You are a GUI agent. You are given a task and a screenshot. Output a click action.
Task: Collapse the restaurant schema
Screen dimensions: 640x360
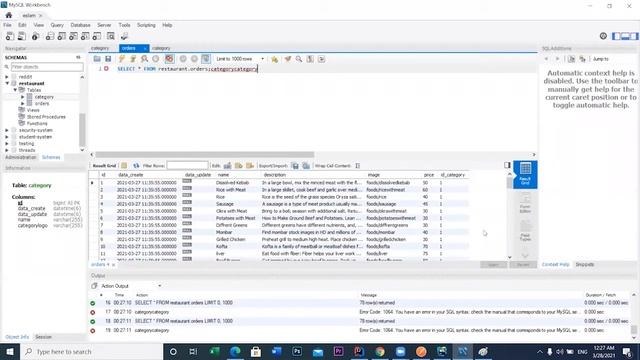(x=7, y=83)
